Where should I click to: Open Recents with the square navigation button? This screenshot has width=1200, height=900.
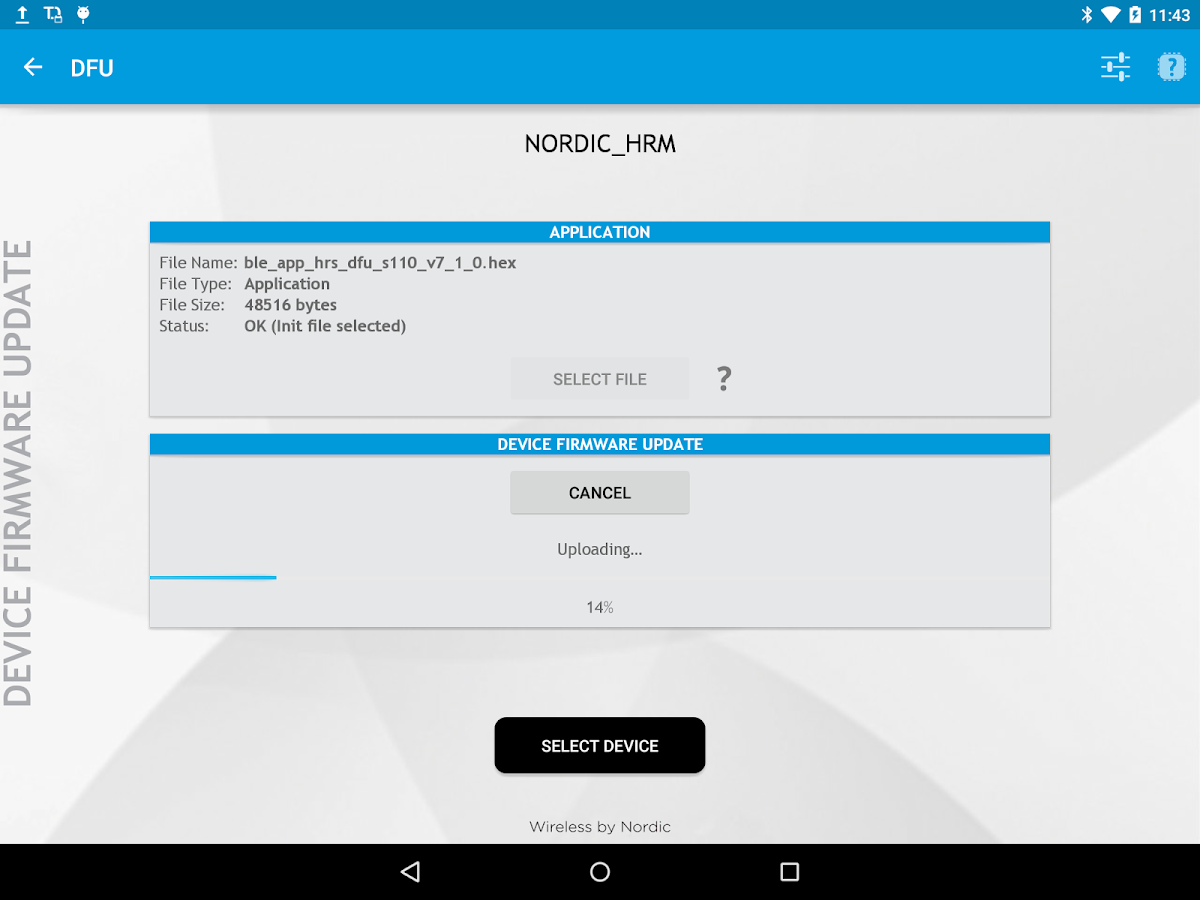pos(789,871)
